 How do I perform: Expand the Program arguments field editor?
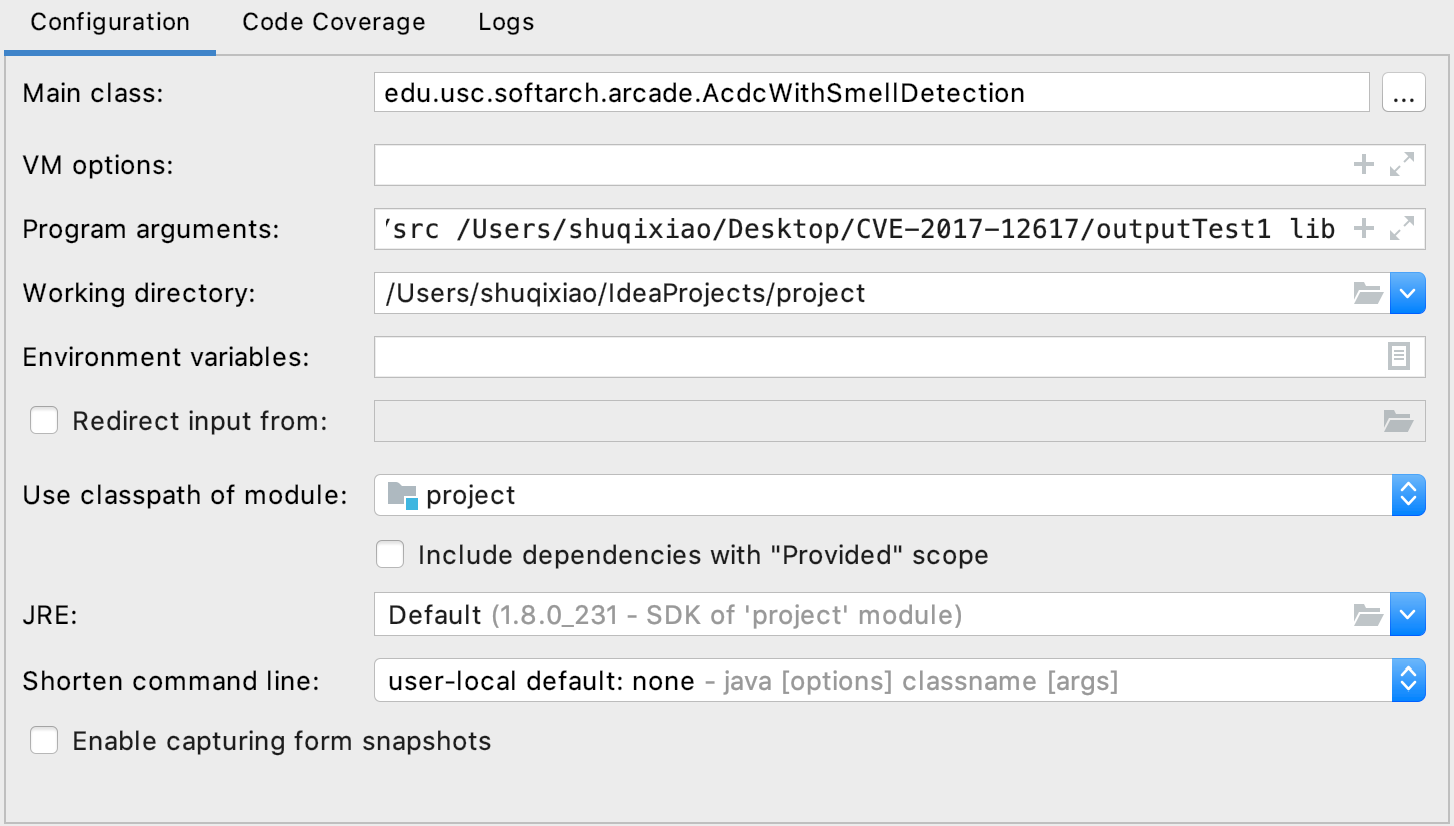1402,229
